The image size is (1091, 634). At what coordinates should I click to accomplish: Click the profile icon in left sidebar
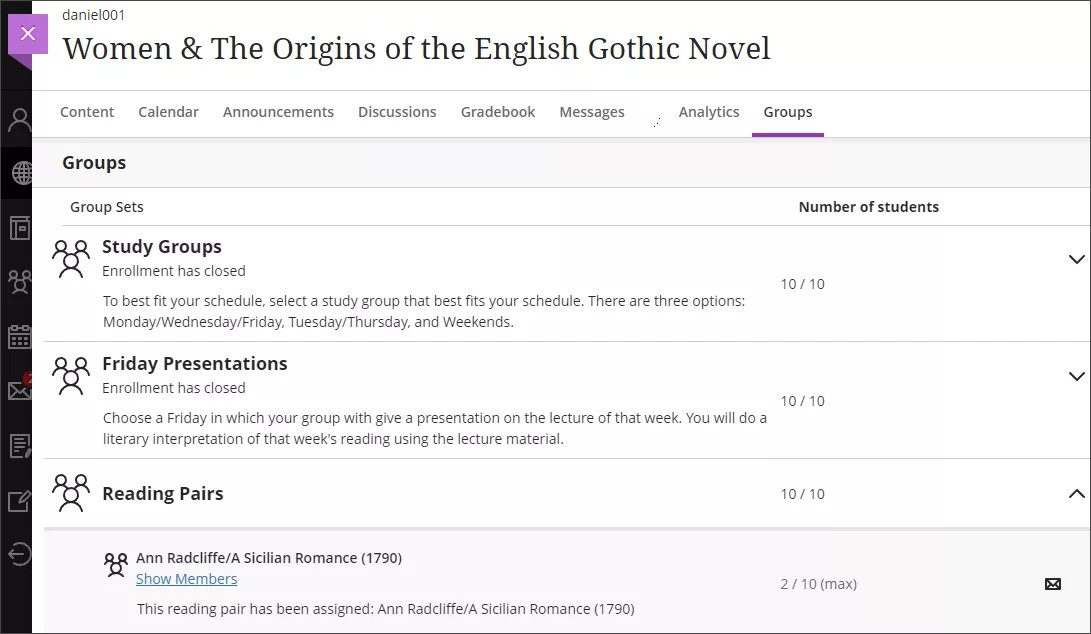(19, 121)
